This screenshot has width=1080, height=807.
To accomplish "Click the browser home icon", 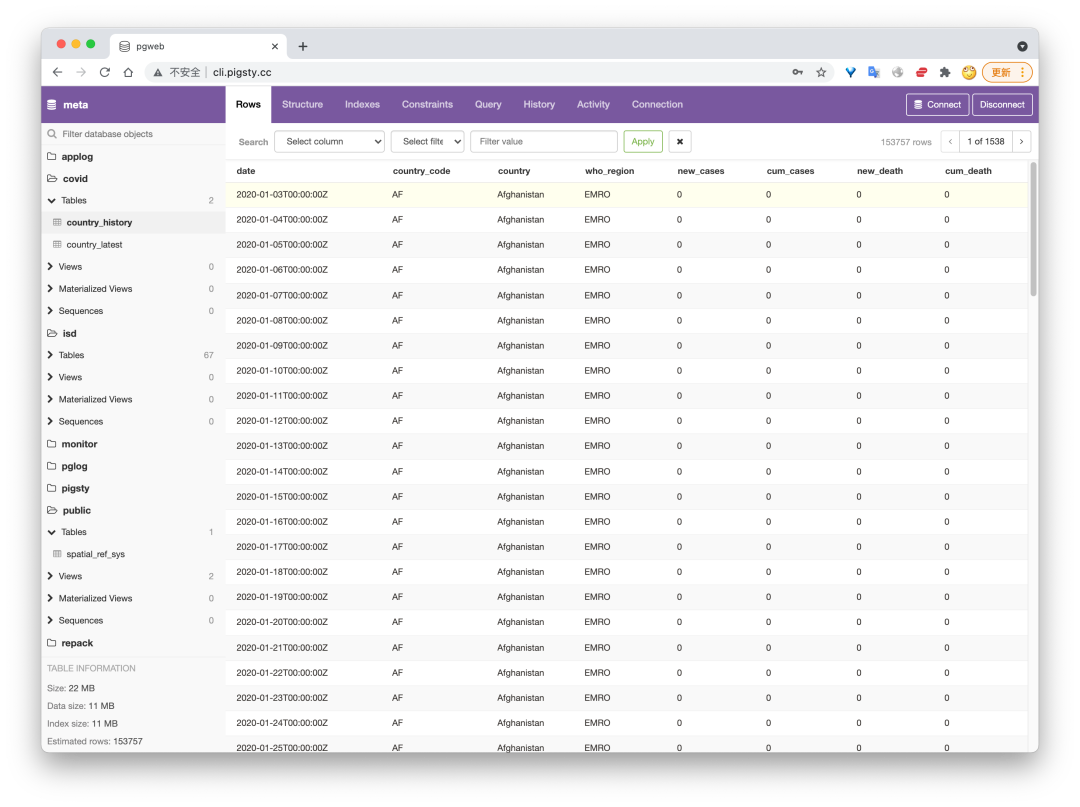I will pyautogui.click(x=128, y=72).
